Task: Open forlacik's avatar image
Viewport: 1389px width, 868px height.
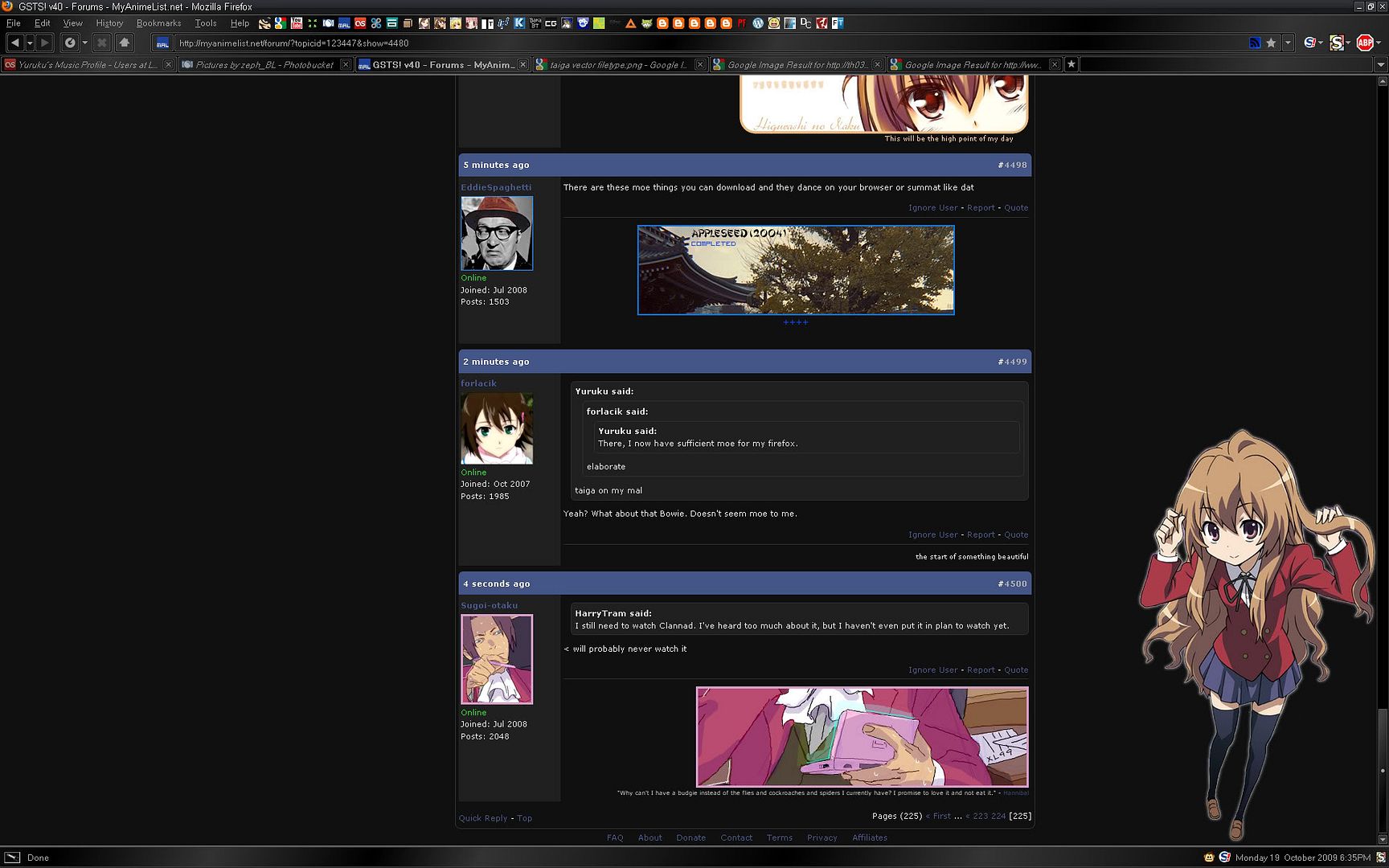Action: coord(497,428)
